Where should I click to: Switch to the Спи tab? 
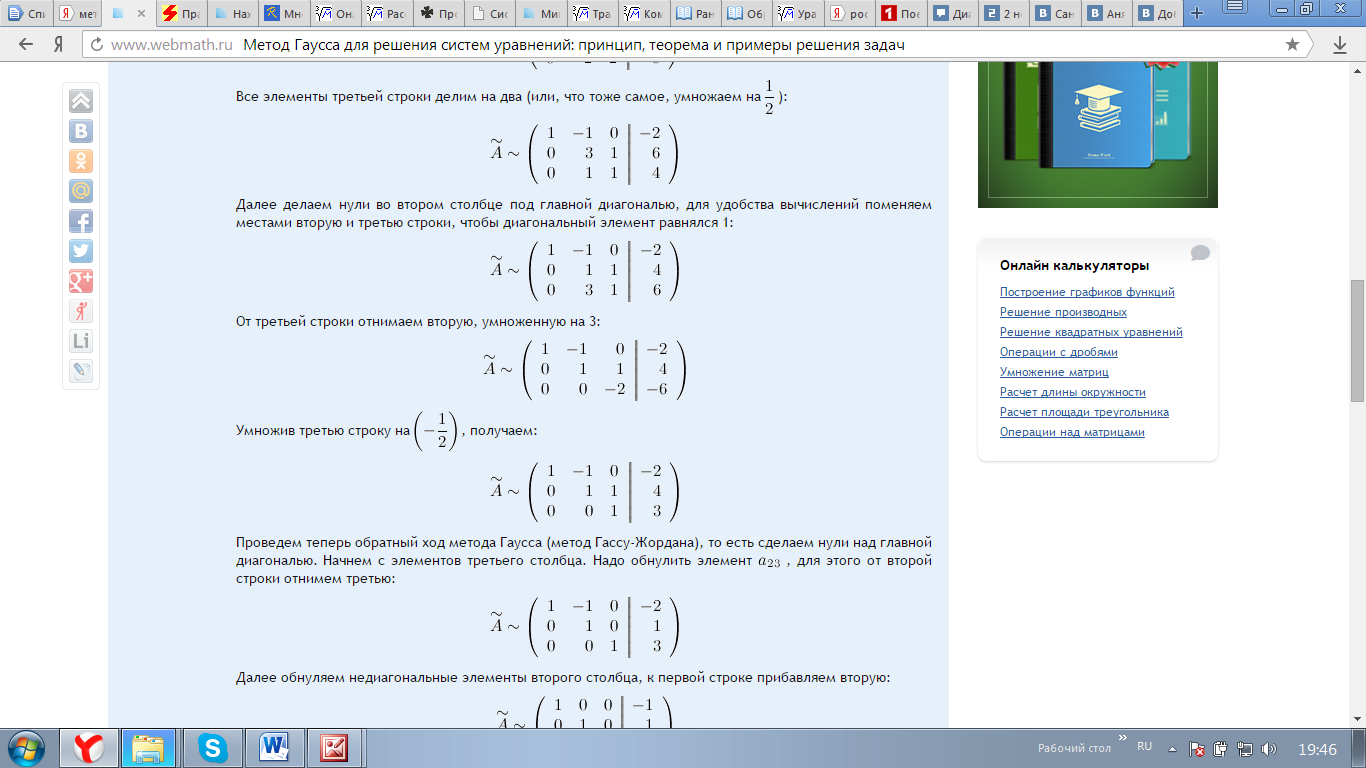click(26, 14)
